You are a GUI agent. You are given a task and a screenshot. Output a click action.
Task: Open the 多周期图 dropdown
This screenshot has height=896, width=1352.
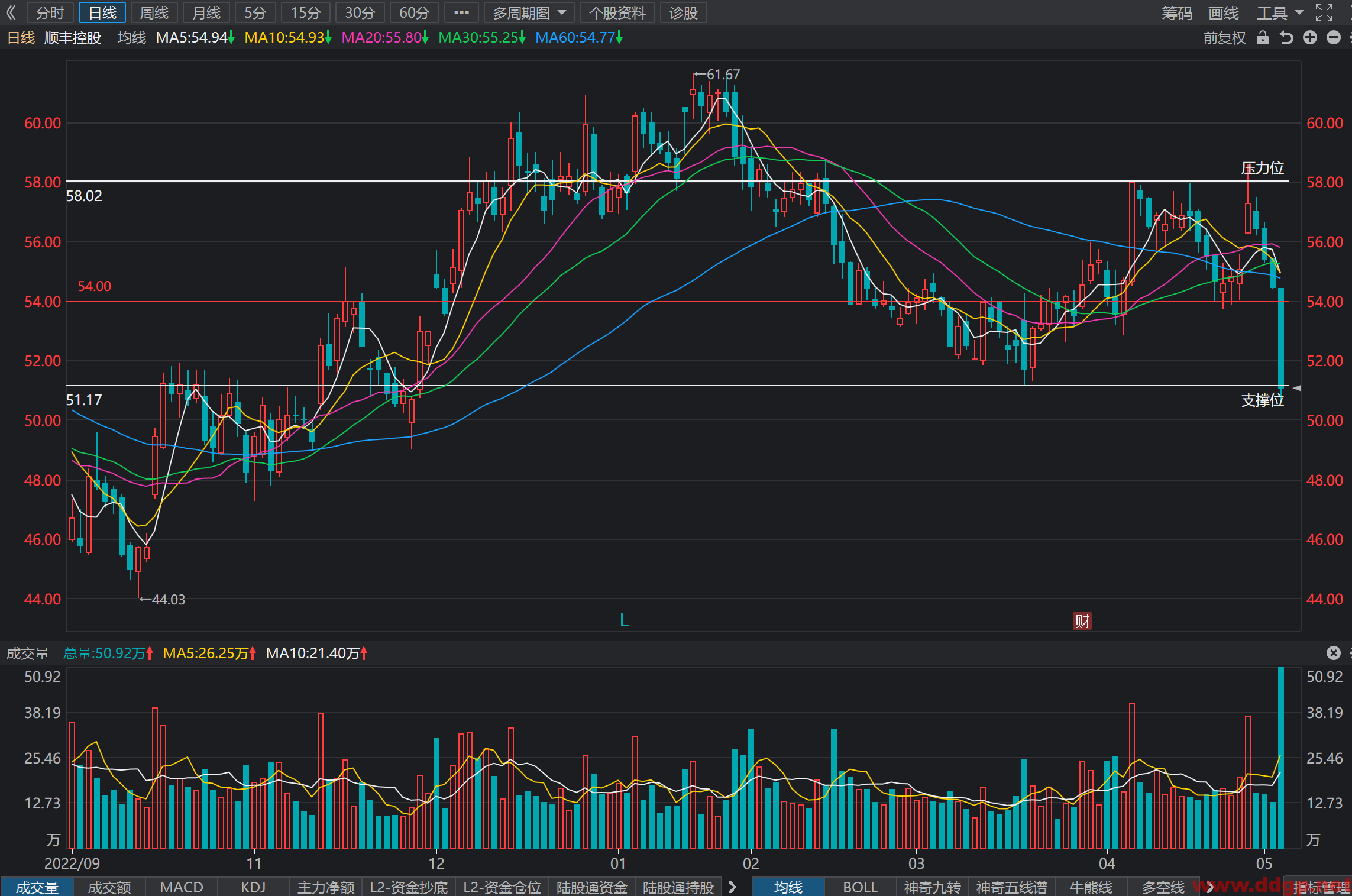coord(529,12)
